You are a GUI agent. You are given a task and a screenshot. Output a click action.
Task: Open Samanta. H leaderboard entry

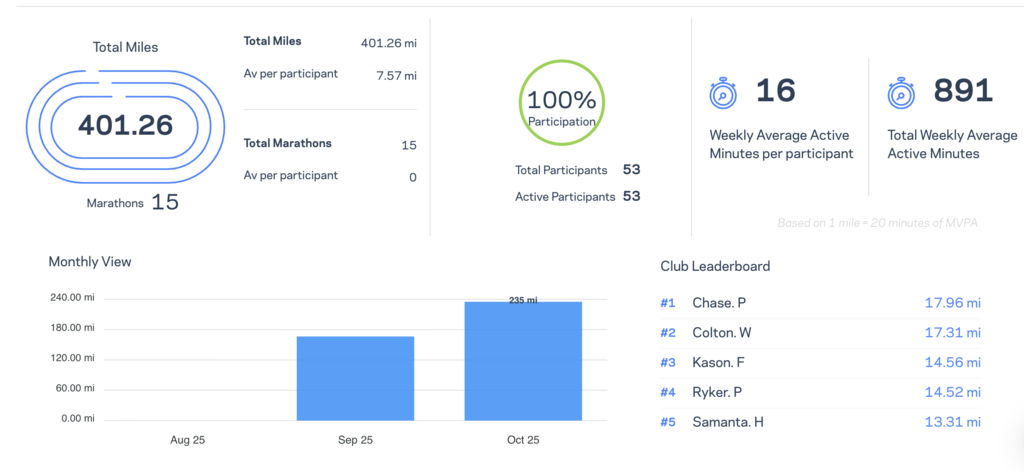coord(727,422)
